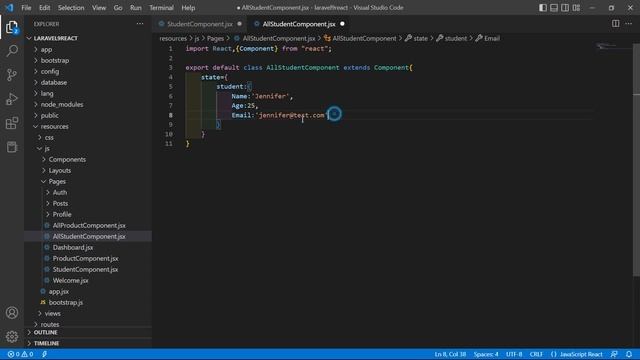
Task: Expand the bootstrap folder
Action: coord(55,60)
